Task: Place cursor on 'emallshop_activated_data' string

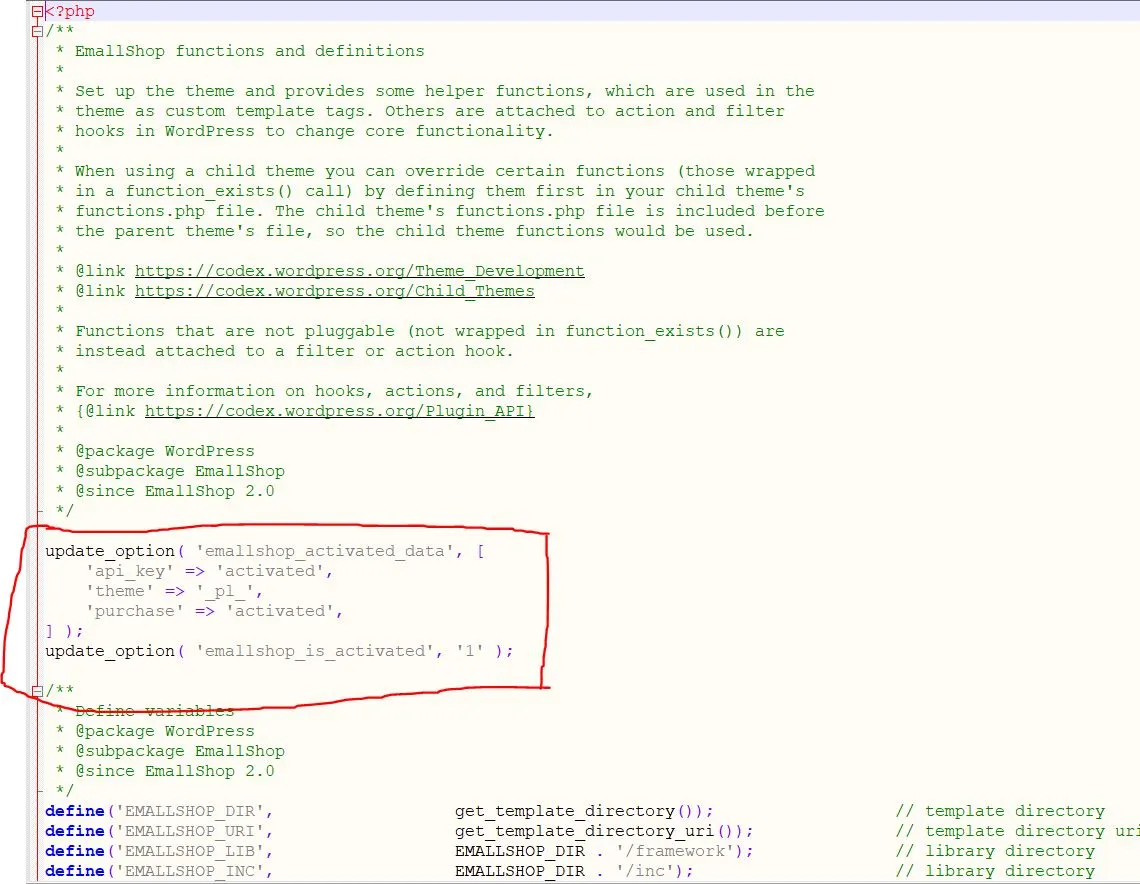Action: (320, 551)
